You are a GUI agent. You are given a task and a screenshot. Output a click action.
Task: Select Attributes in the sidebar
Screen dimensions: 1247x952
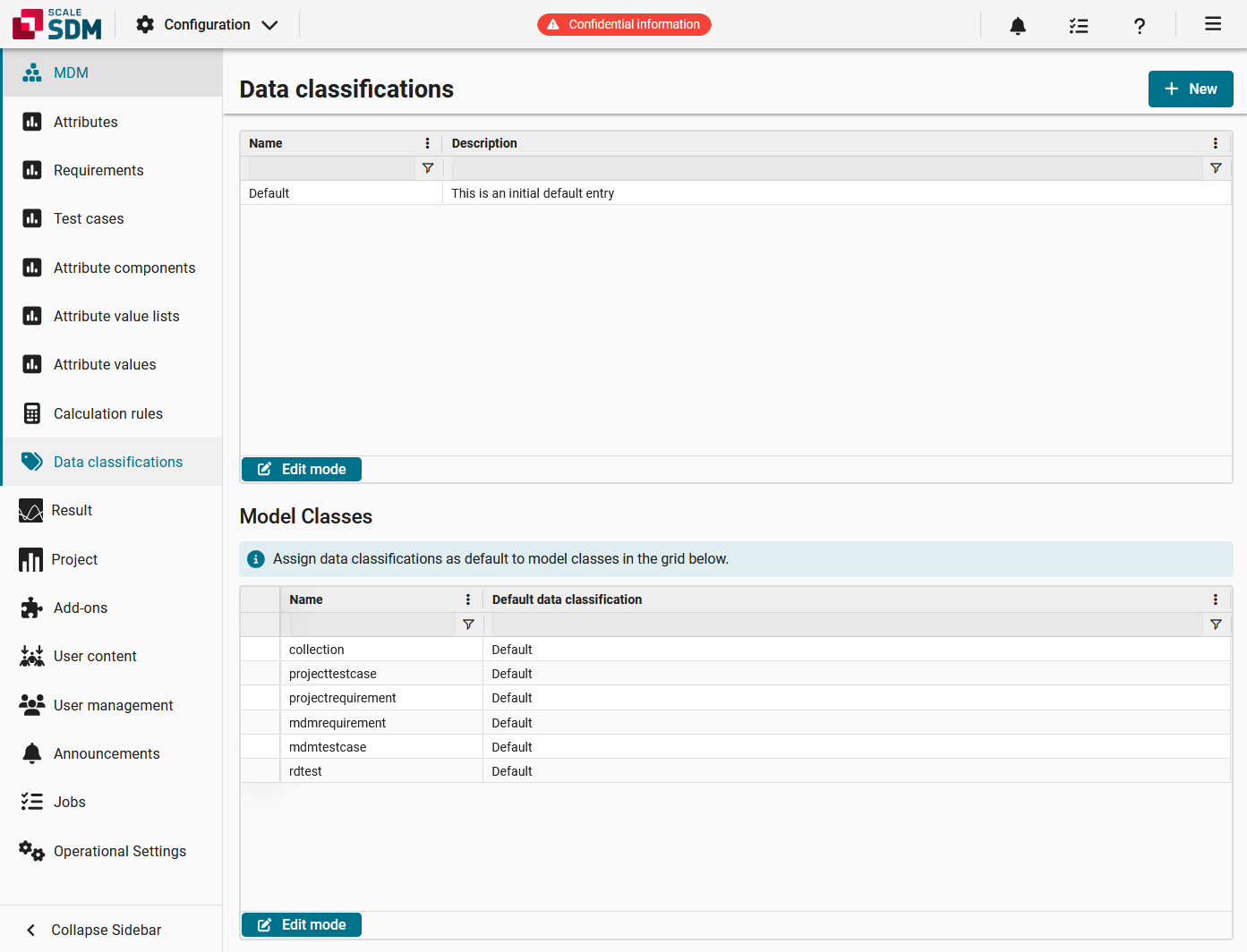[x=112, y=122]
